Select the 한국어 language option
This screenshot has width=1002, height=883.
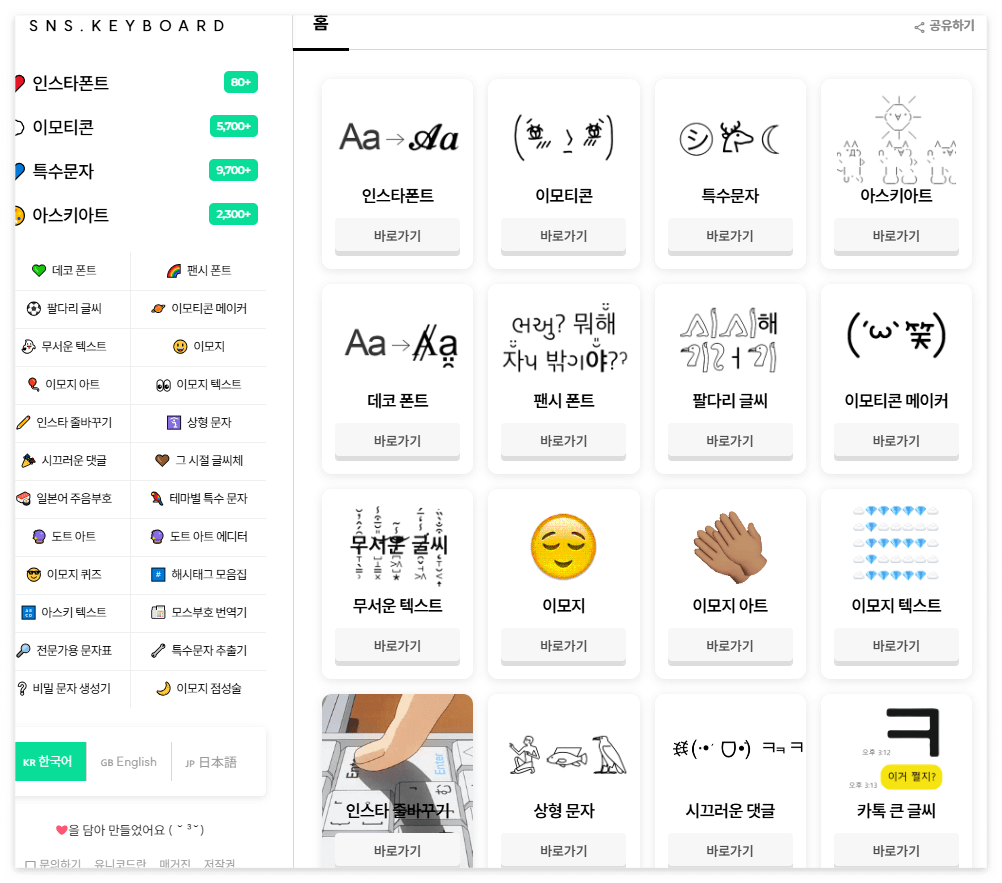click(x=50, y=761)
